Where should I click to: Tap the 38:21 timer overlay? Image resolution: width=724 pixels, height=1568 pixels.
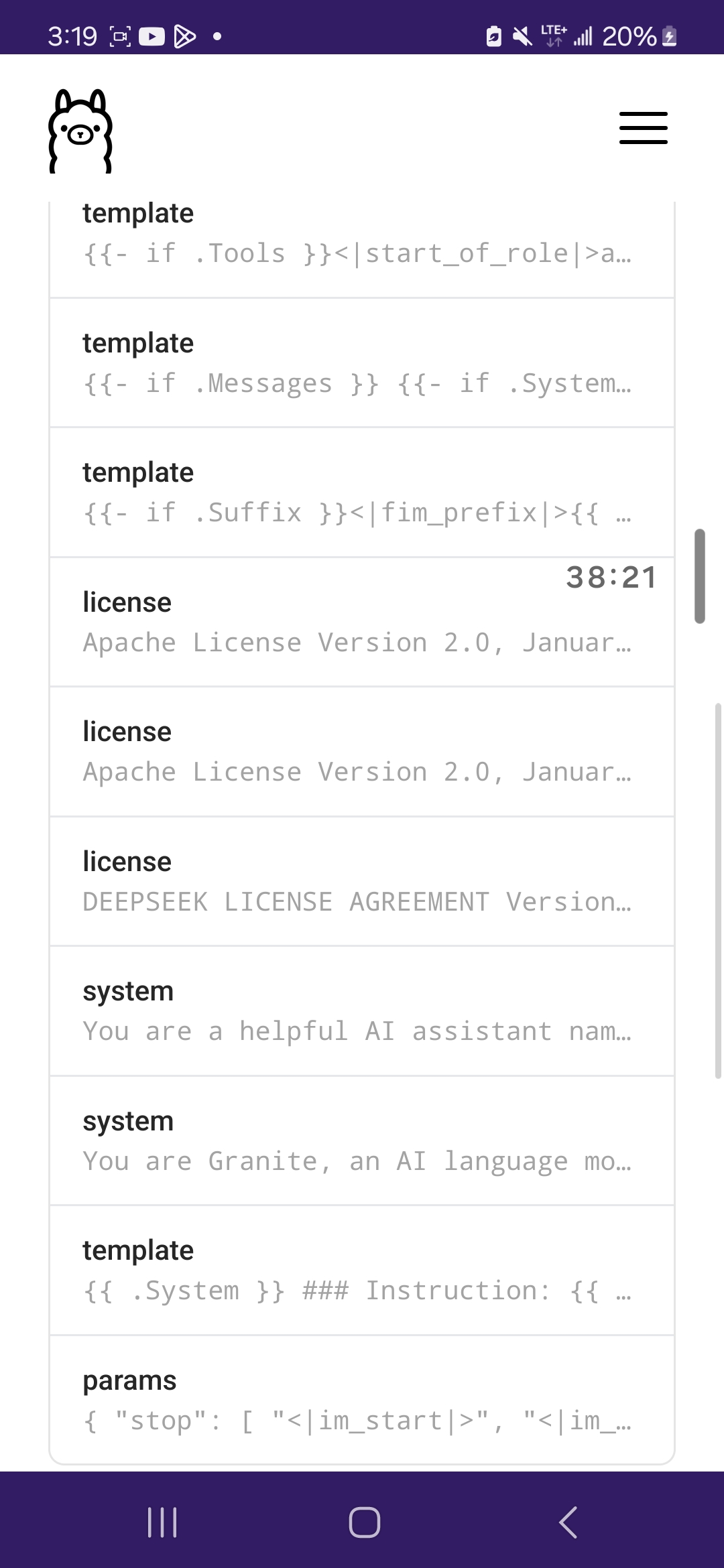(x=611, y=578)
